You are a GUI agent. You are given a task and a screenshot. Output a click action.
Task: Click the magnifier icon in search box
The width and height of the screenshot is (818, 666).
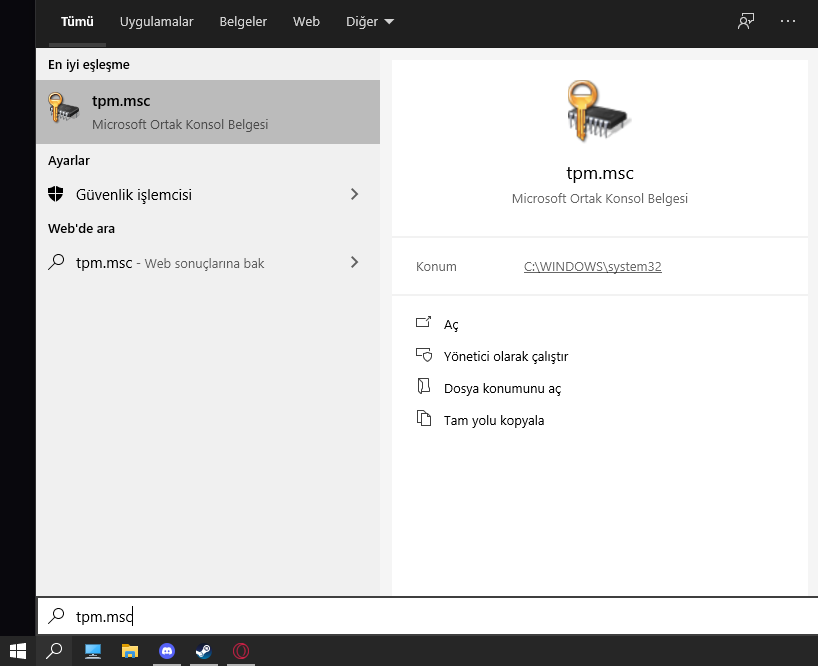(56, 615)
